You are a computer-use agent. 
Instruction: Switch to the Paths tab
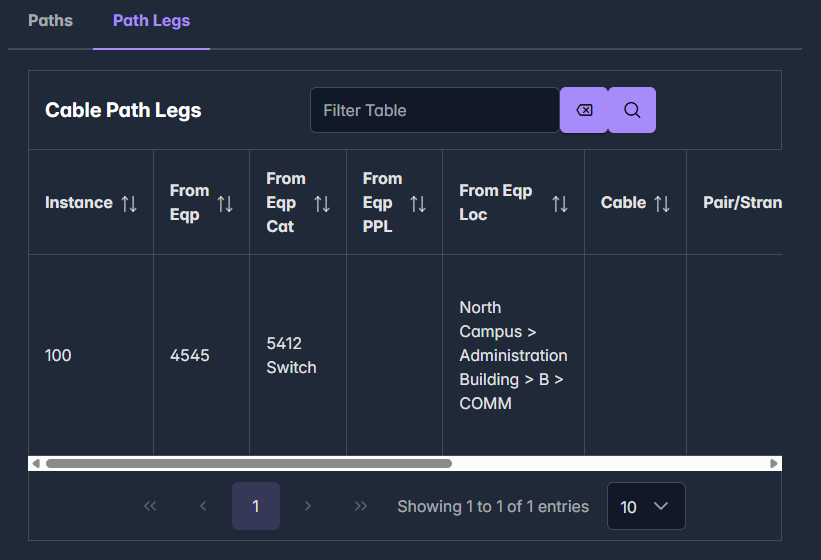point(50,20)
